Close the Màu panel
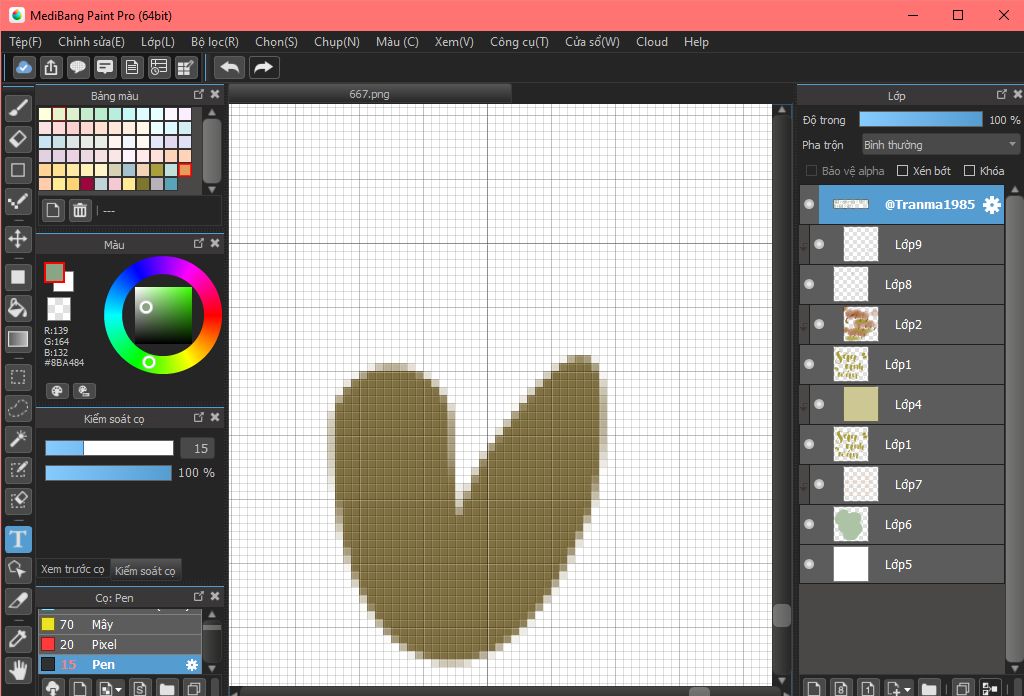1024x696 pixels. click(215, 244)
